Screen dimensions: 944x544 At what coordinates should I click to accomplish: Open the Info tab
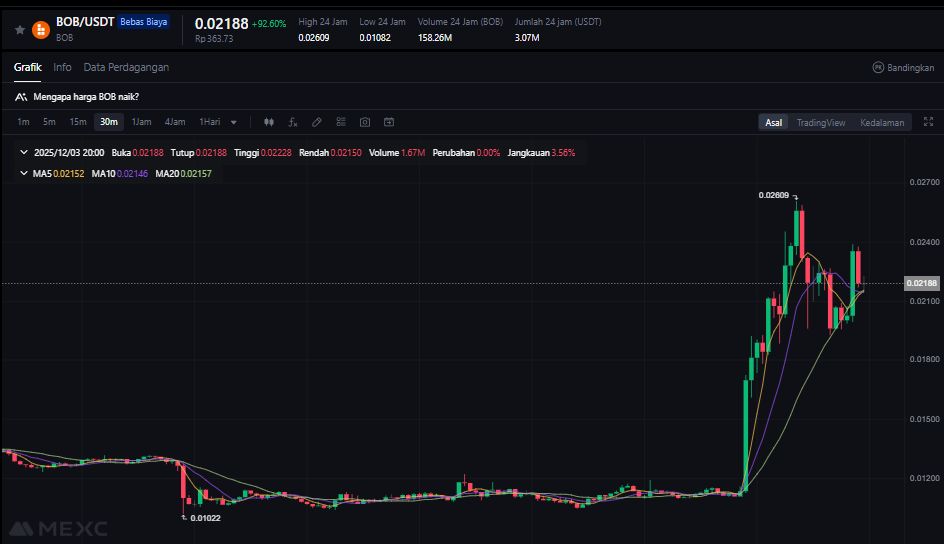(x=62, y=67)
